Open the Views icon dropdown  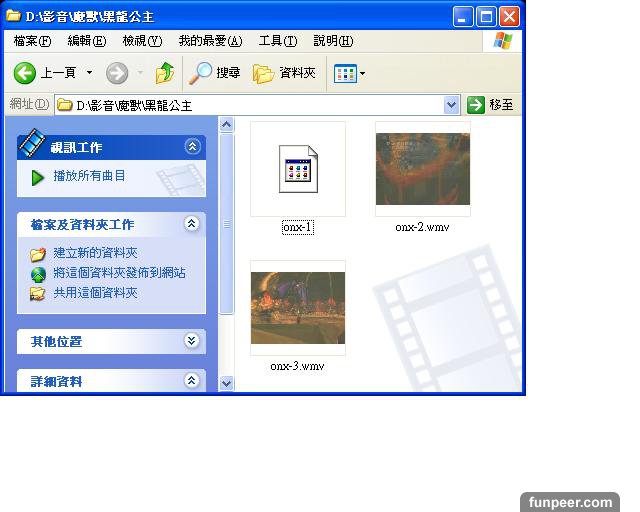[349, 73]
